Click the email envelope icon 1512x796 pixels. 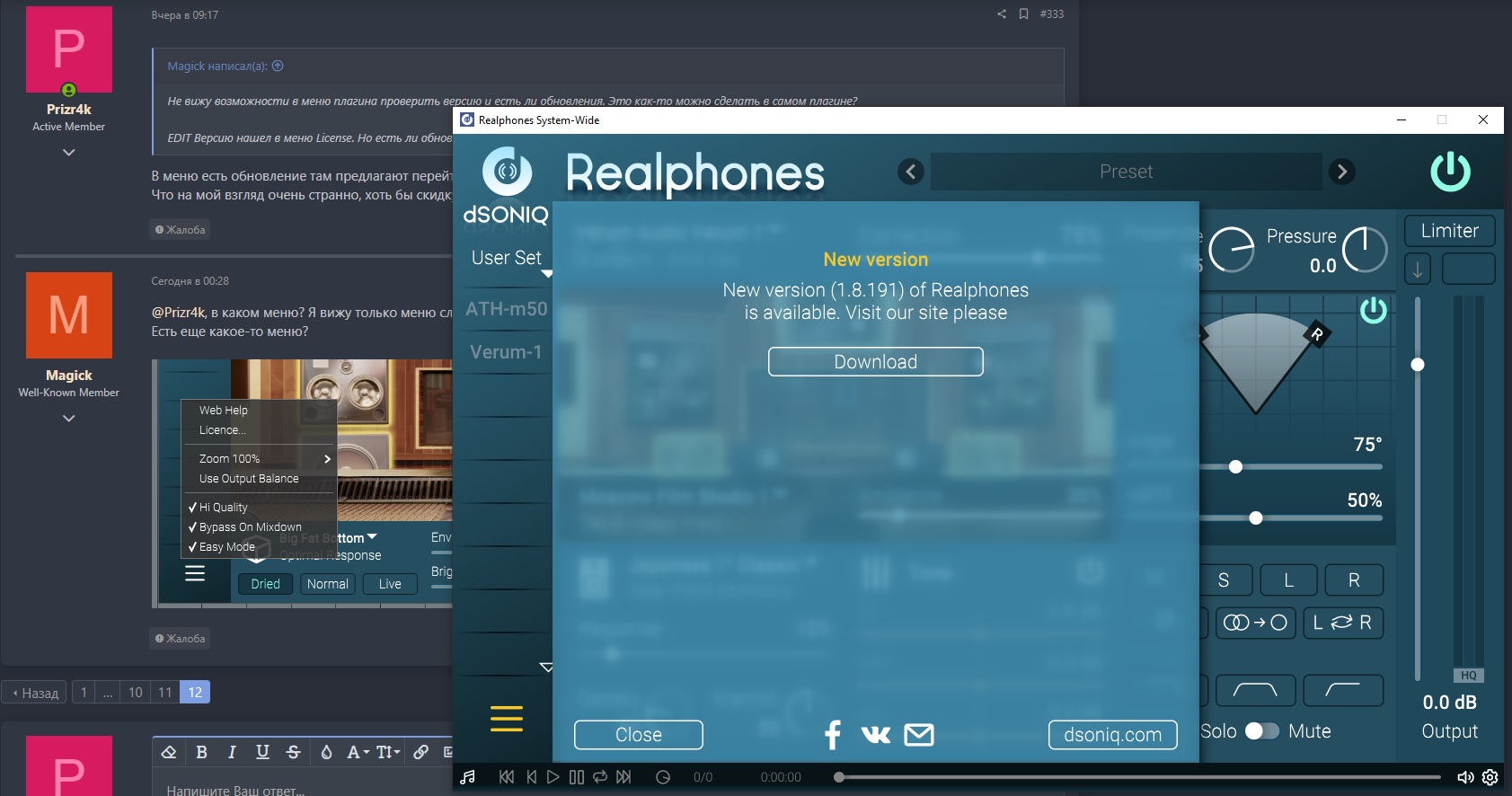coord(919,735)
